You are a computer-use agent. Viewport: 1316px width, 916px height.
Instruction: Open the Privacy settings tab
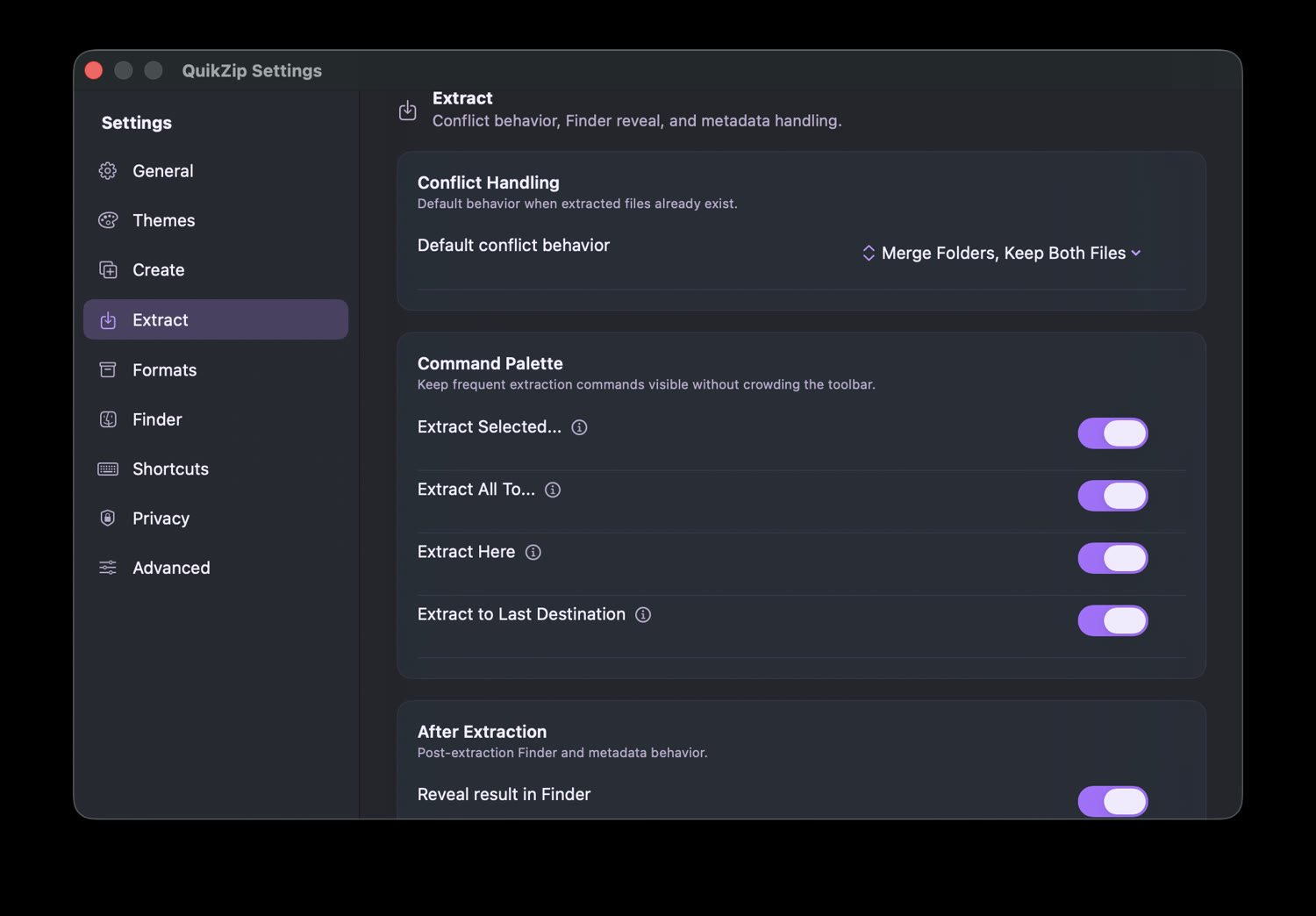pyautogui.click(x=216, y=519)
